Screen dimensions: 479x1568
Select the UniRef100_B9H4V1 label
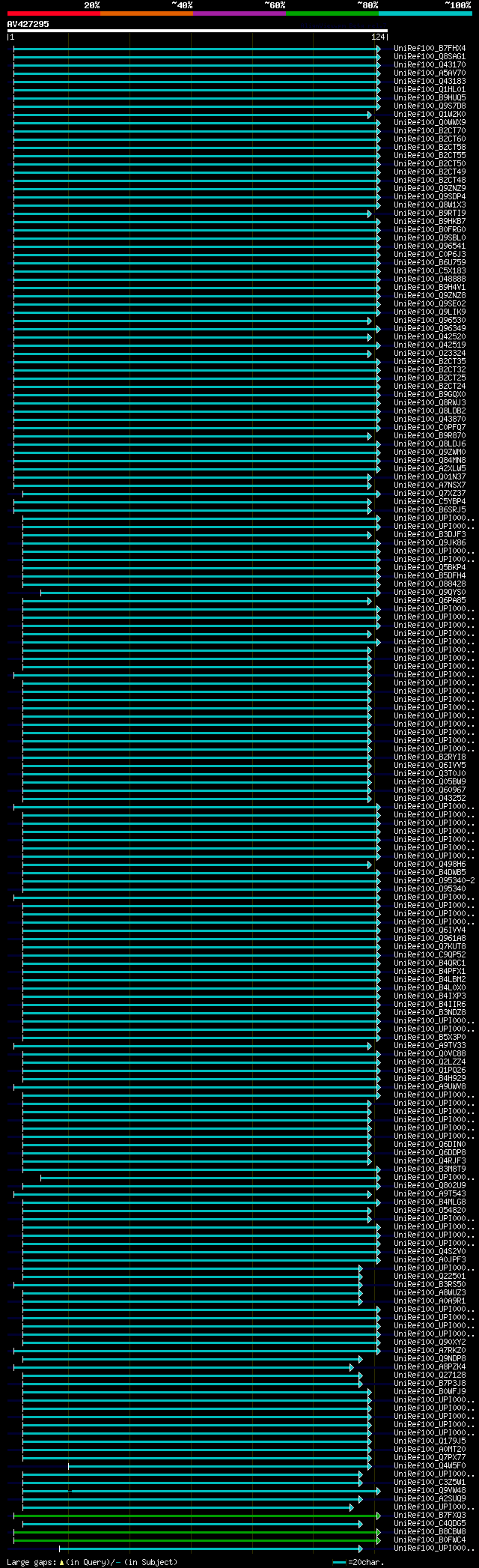pos(430,288)
